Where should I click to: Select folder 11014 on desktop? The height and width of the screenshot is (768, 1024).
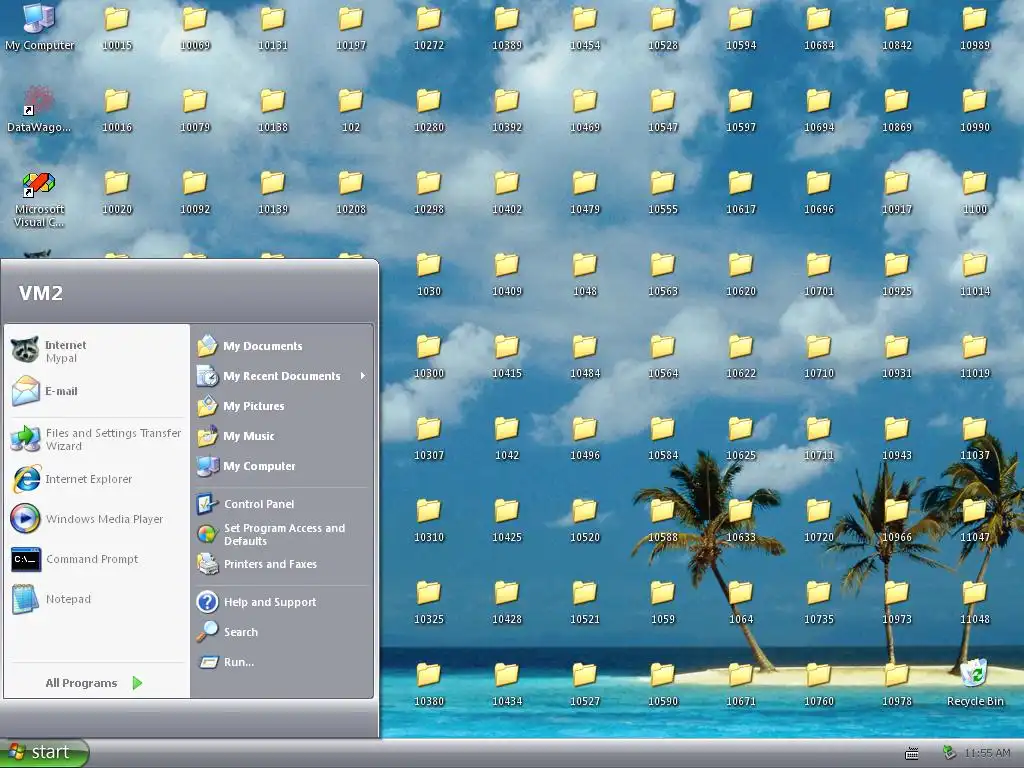click(x=974, y=274)
